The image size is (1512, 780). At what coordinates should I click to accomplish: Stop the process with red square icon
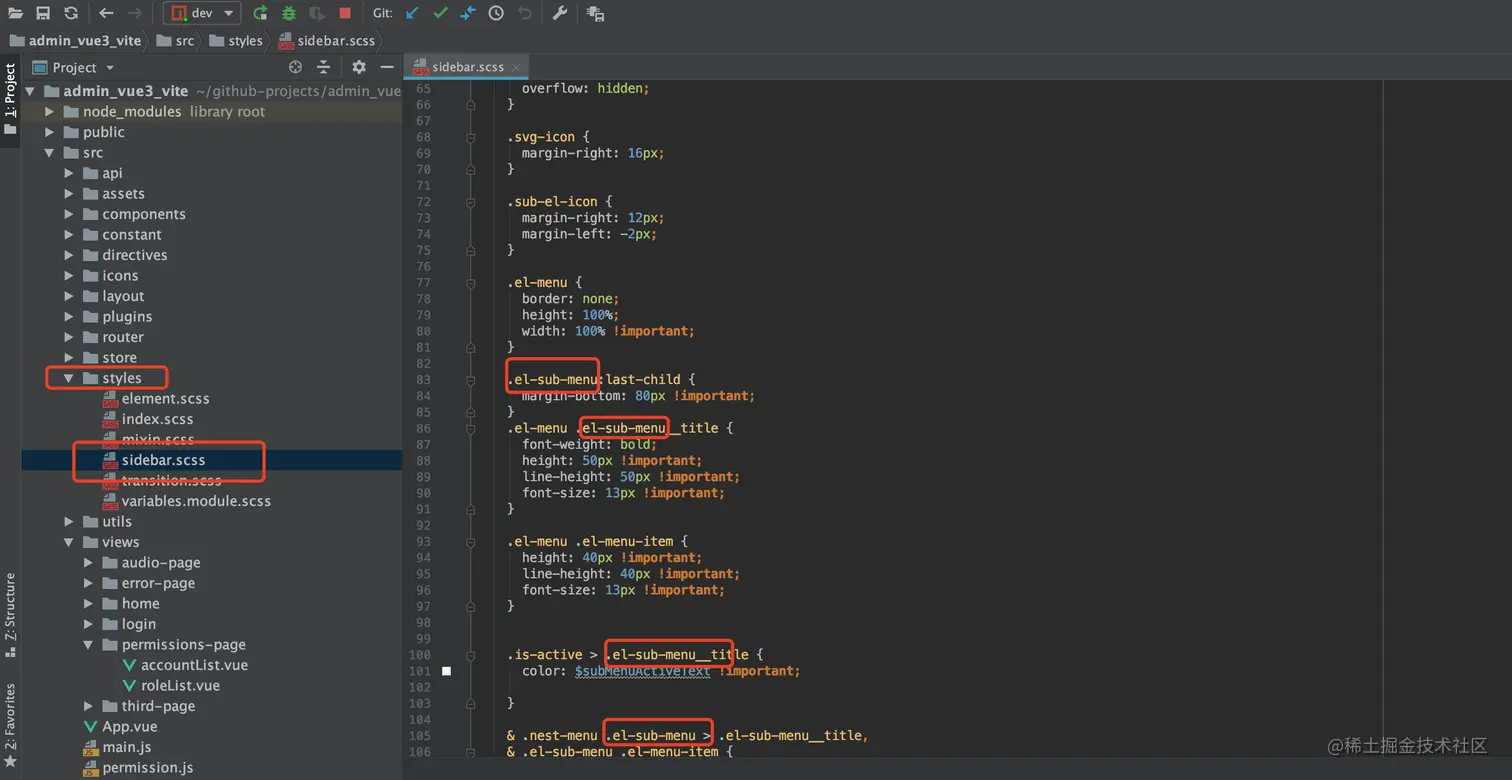coord(345,13)
